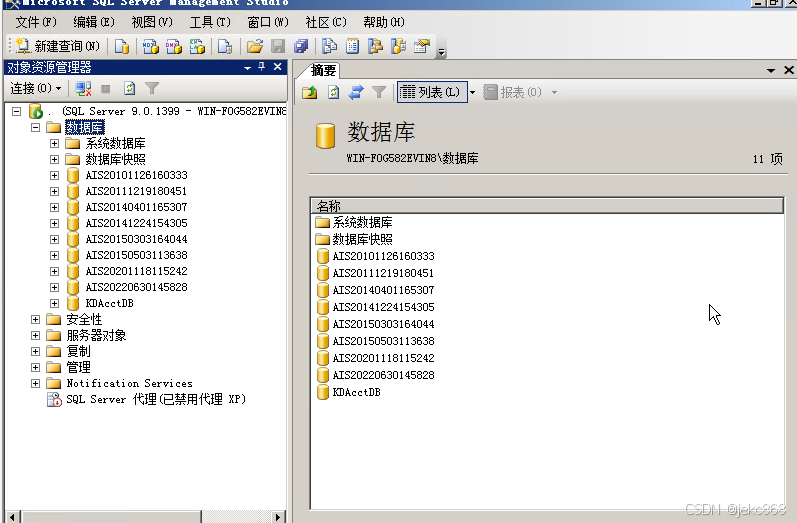The image size is (797, 523).
Task: Open the Connect (连接) dropdown
Action: coord(36,88)
